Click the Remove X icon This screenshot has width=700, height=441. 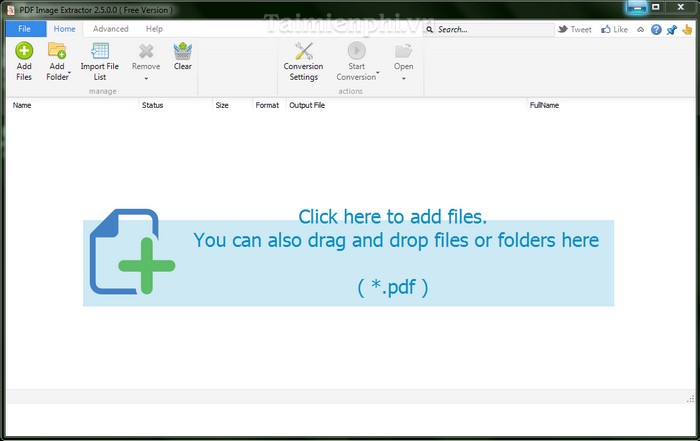pos(146,51)
